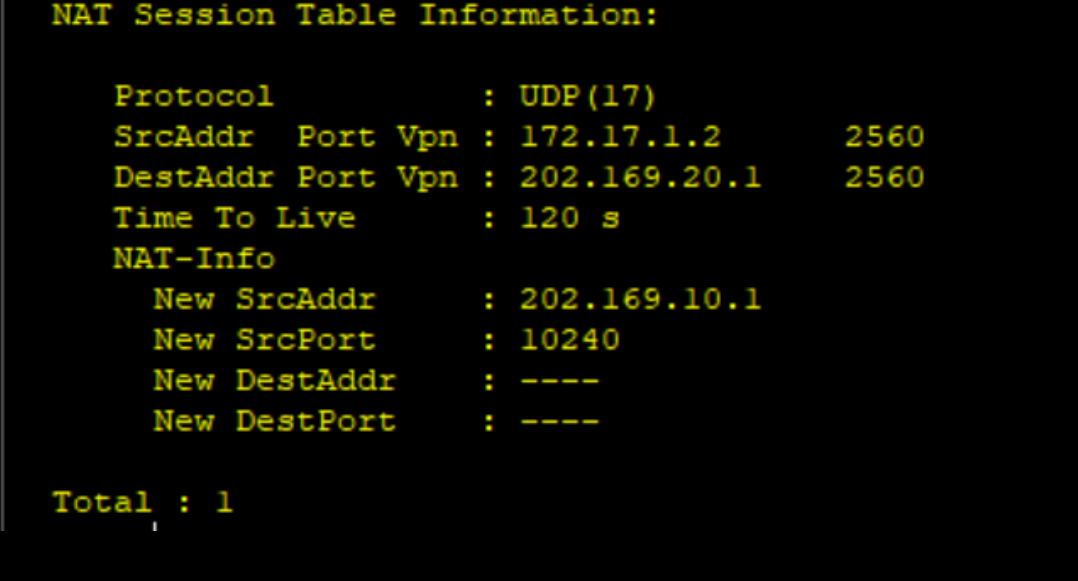Select the UDP(17) protocol value
Viewport: 1078px width, 581px height.
click(588, 97)
